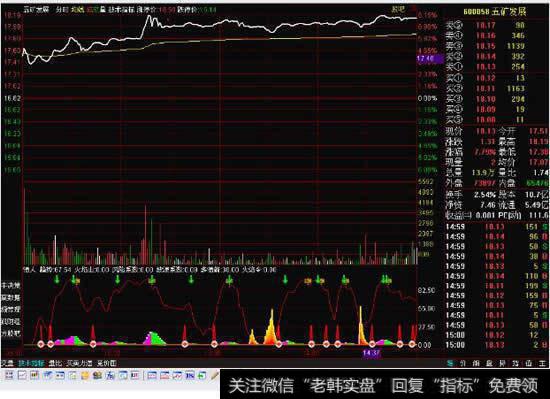Click the dark blue 'K' toolbar icon

tap(190, 376)
